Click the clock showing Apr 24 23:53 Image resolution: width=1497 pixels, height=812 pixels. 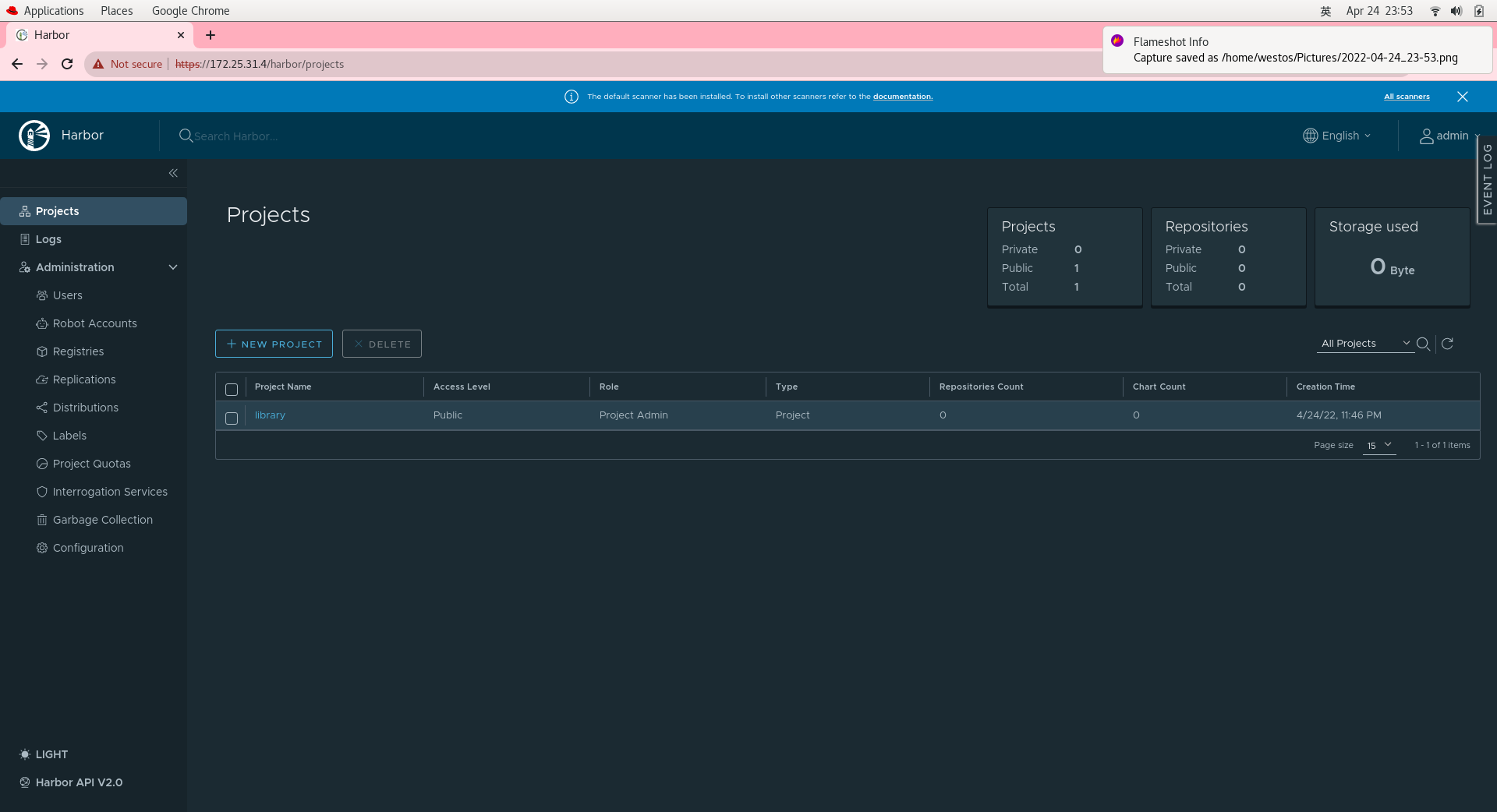[x=1379, y=11]
